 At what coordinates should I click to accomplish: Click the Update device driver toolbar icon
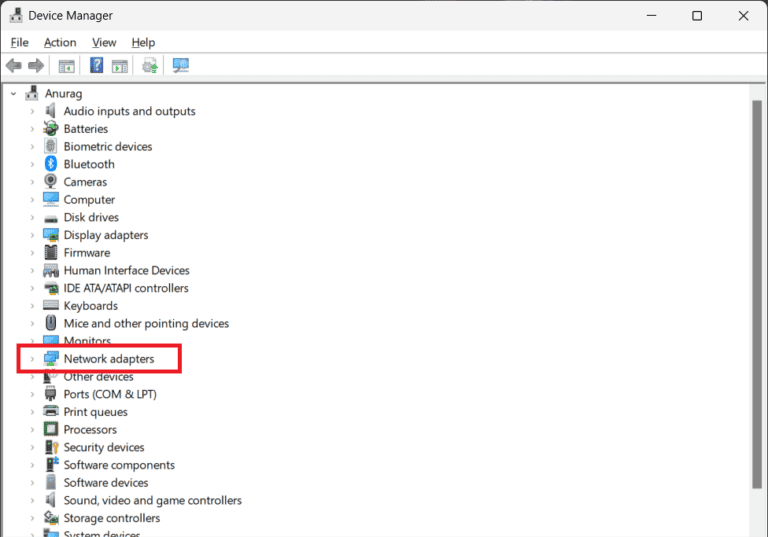click(x=150, y=65)
